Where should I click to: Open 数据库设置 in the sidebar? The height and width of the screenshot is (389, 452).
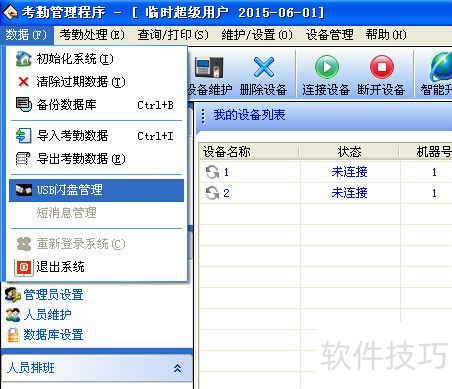pyautogui.click(x=53, y=335)
